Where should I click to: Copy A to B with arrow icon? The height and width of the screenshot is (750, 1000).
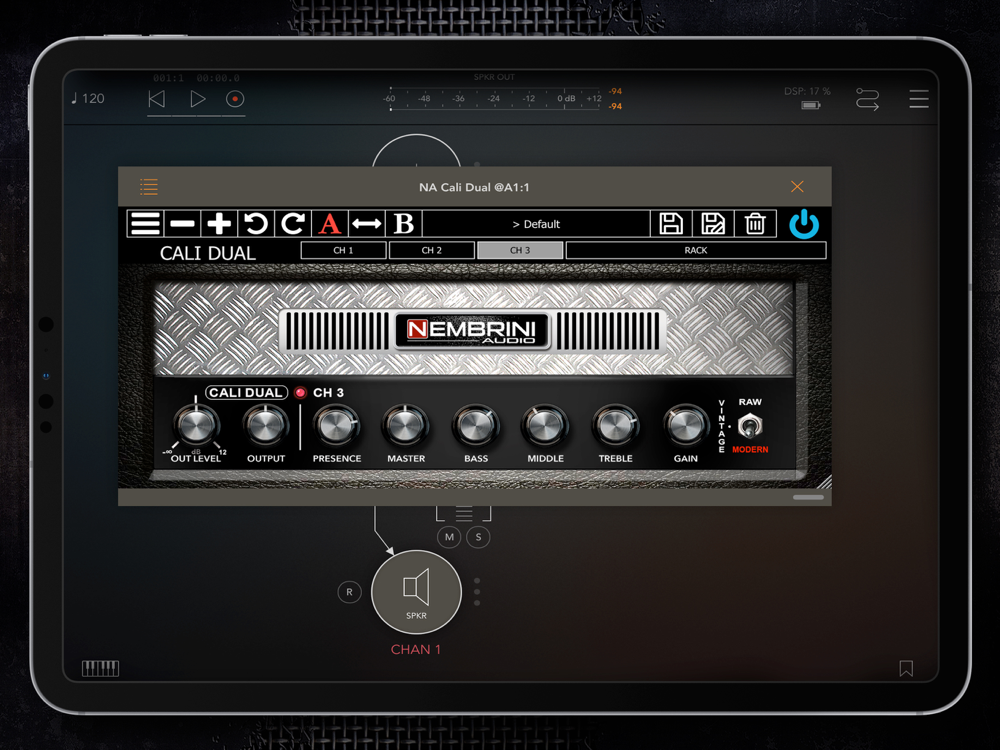pyautogui.click(x=367, y=224)
